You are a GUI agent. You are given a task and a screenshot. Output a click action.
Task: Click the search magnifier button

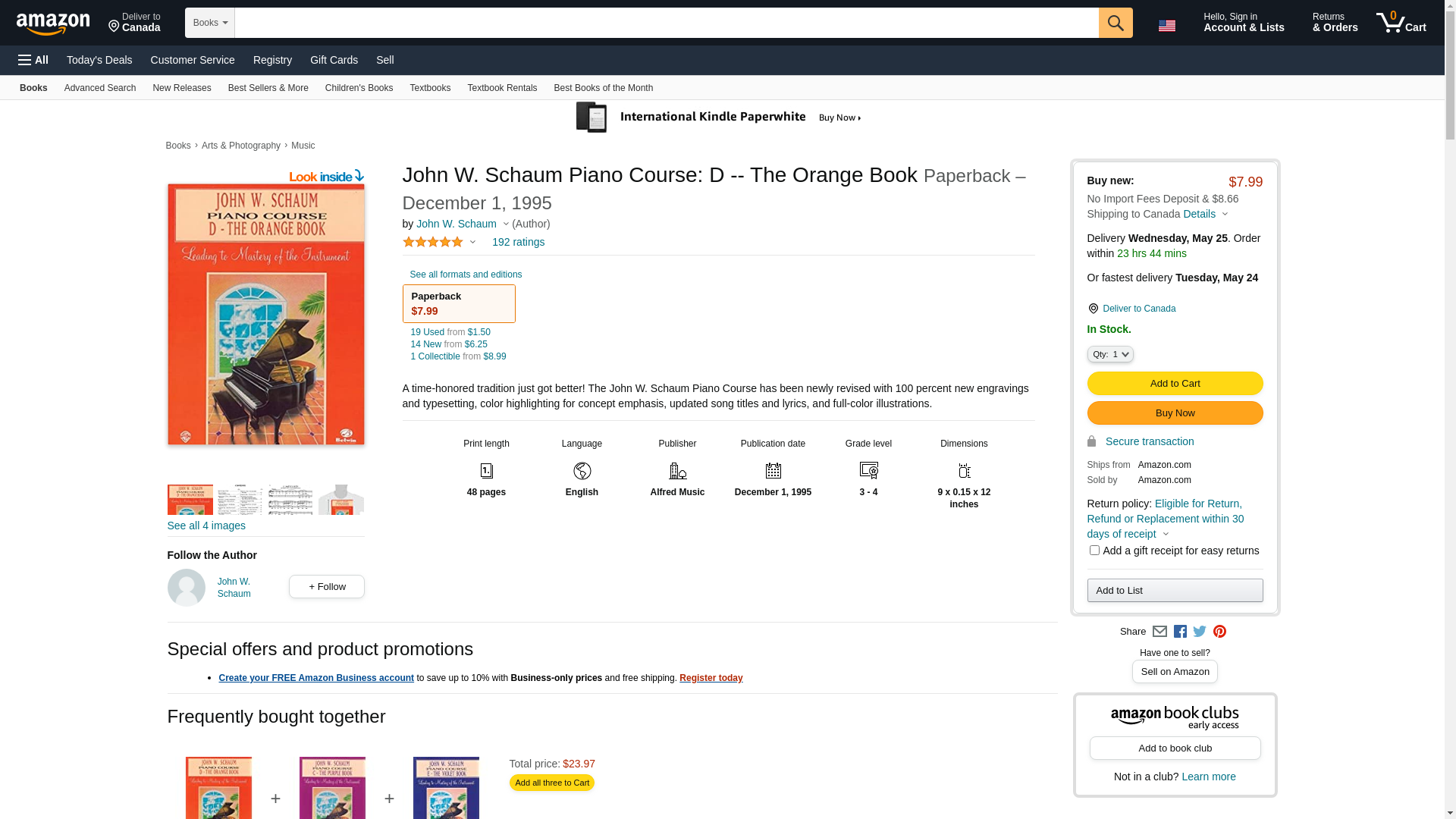click(x=1115, y=23)
